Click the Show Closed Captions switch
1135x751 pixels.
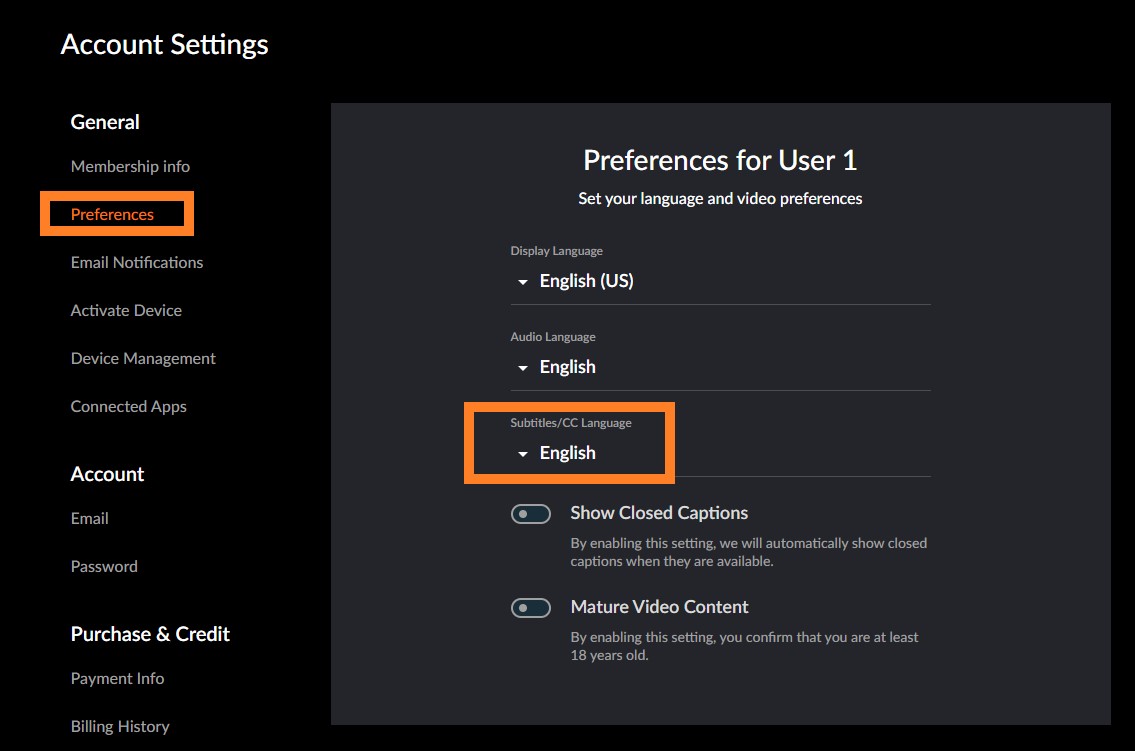click(x=531, y=513)
